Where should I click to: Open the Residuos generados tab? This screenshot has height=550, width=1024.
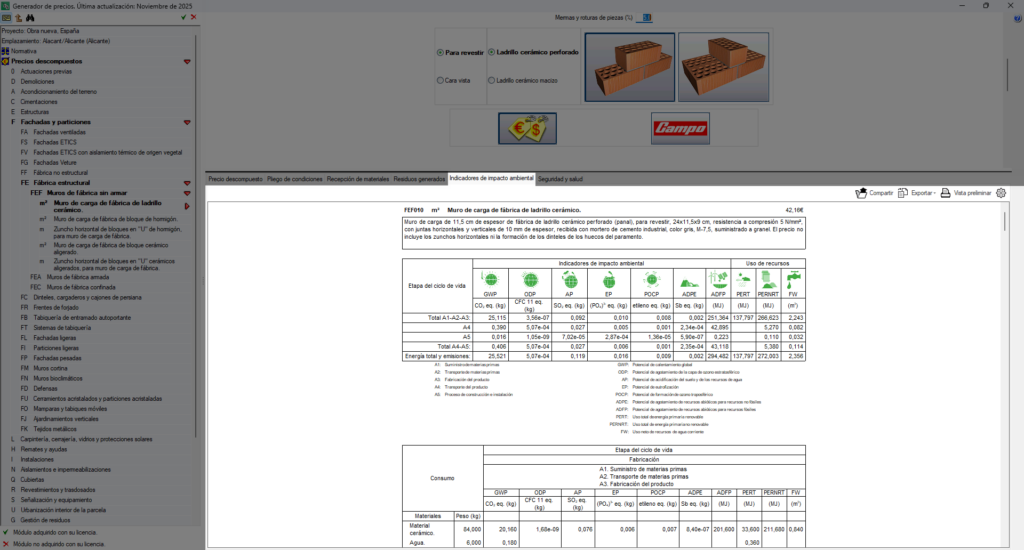[419, 179]
